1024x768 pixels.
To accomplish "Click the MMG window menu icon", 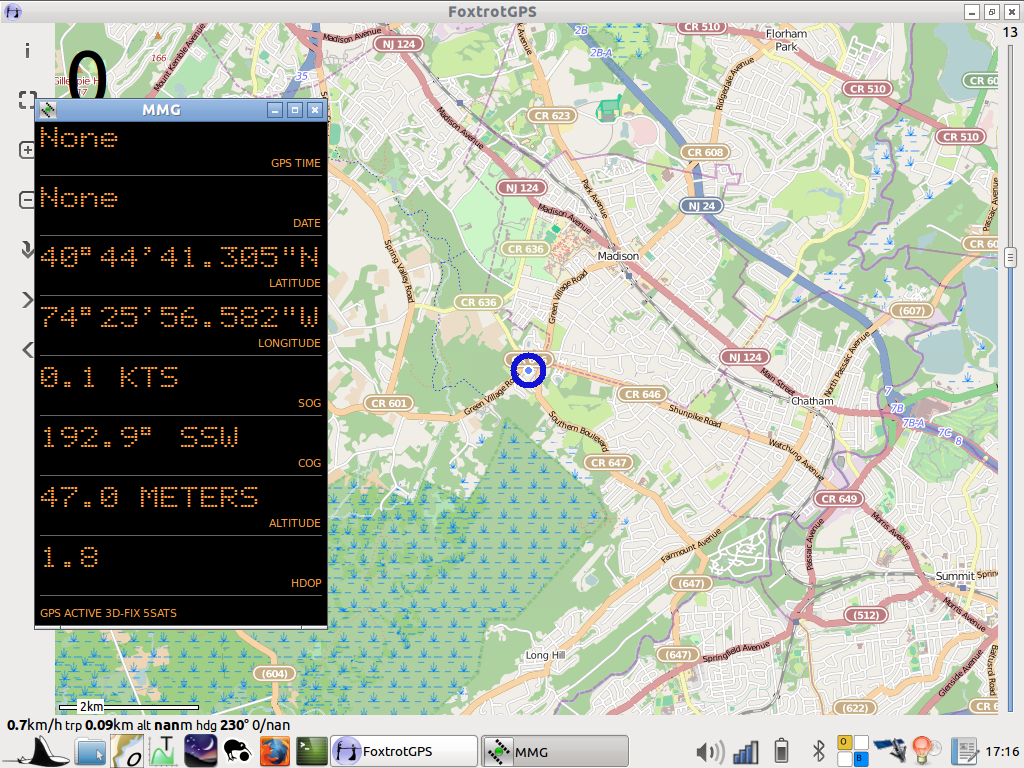I will tap(48, 110).
